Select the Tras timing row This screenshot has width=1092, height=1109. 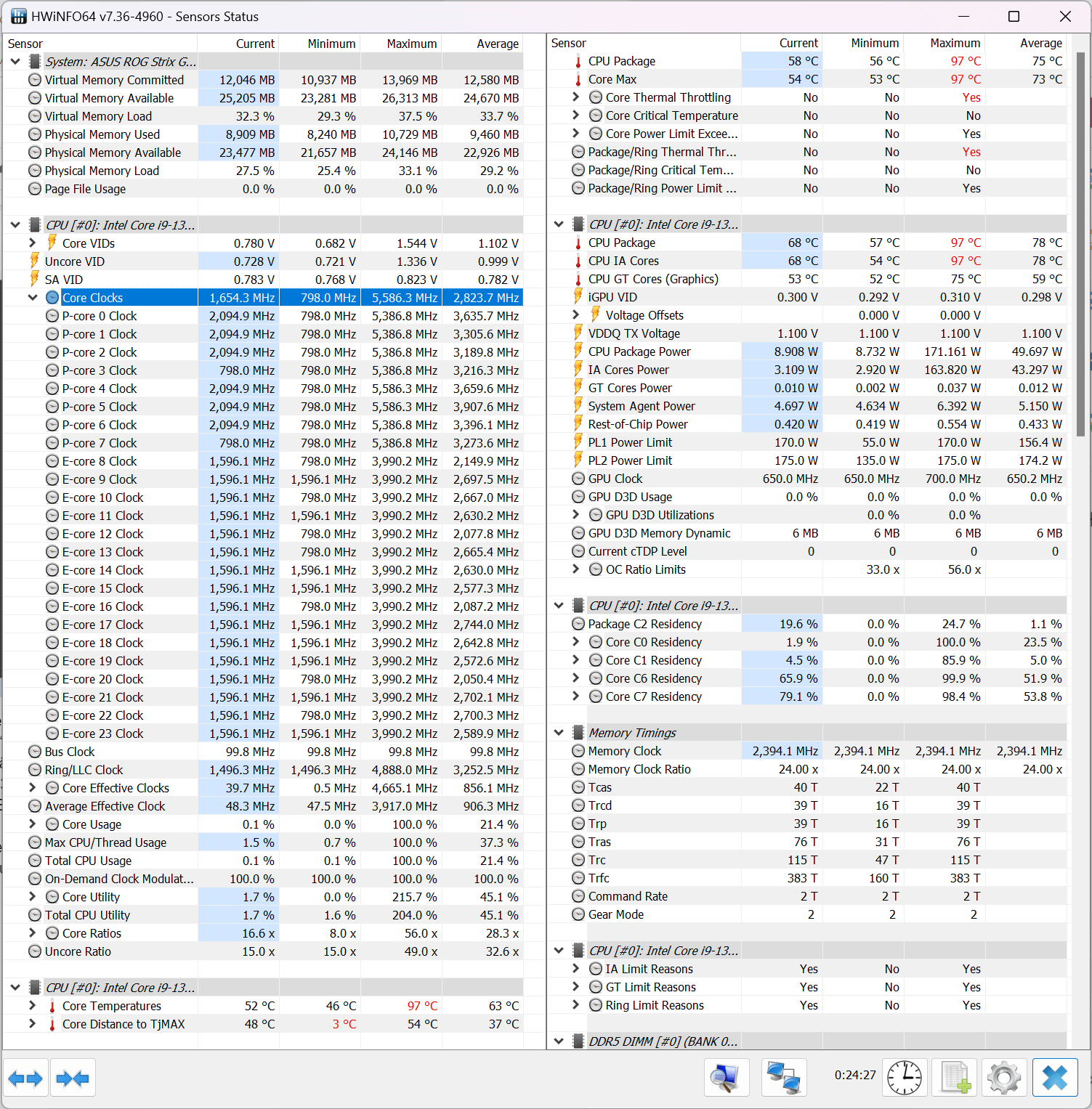pos(806,842)
